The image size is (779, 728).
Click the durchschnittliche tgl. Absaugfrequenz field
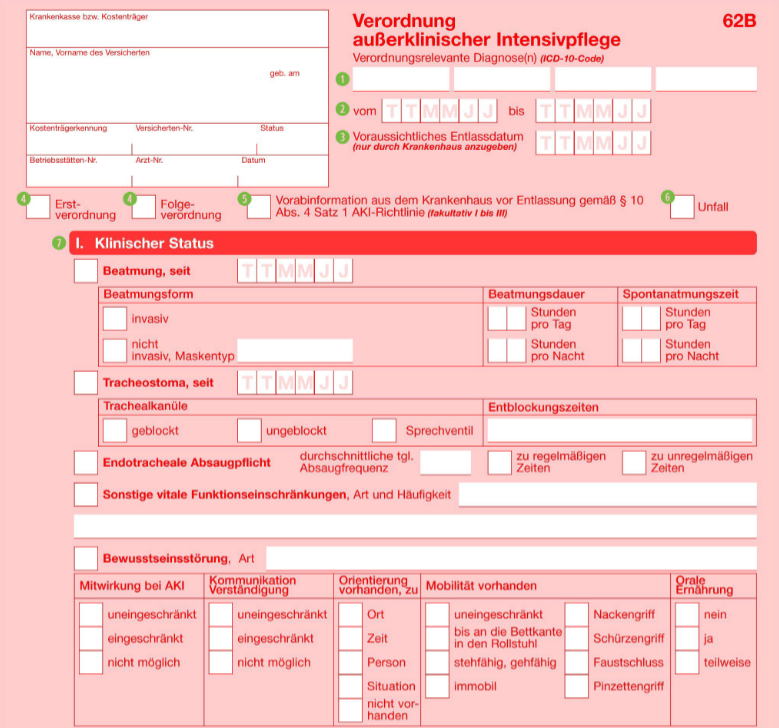coord(446,463)
